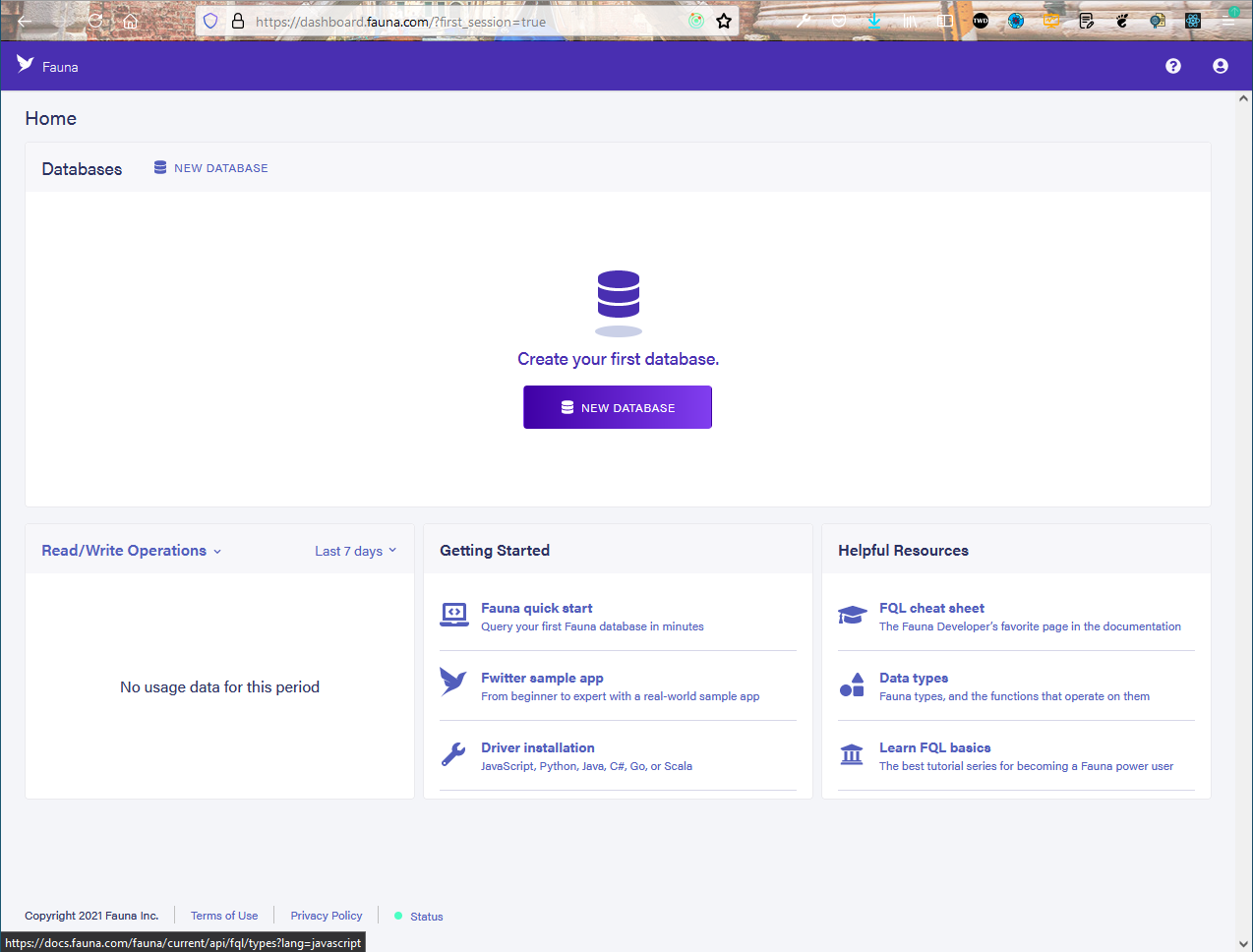Image resolution: width=1253 pixels, height=952 pixels.
Task: Click page scrollbar up arrow
Action: click(1243, 98)
